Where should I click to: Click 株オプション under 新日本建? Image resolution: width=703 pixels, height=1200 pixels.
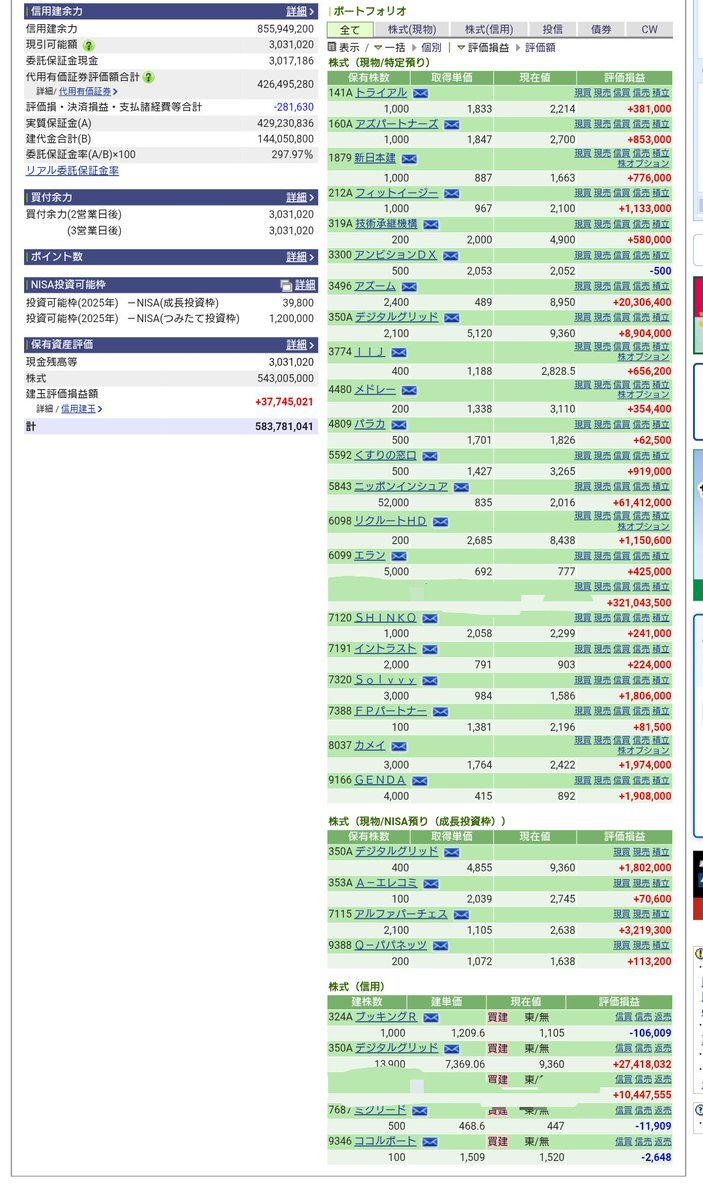click(x=643, y=164)
